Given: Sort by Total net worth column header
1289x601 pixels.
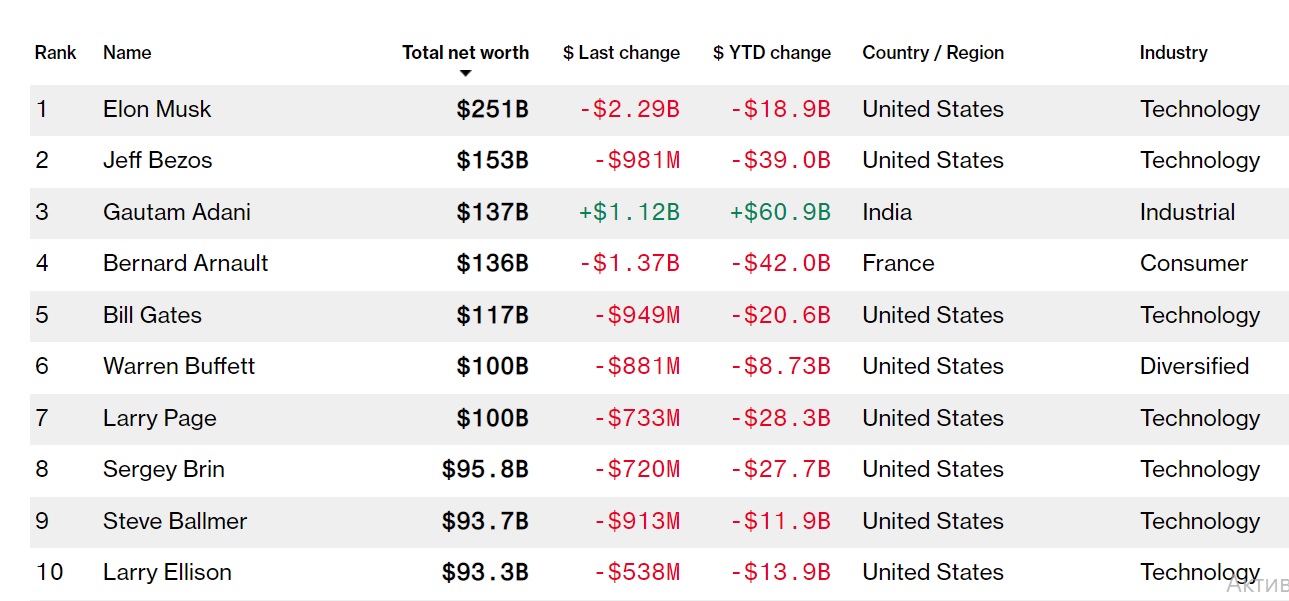Looking at the screenshot, I should (x=465, y=53).
